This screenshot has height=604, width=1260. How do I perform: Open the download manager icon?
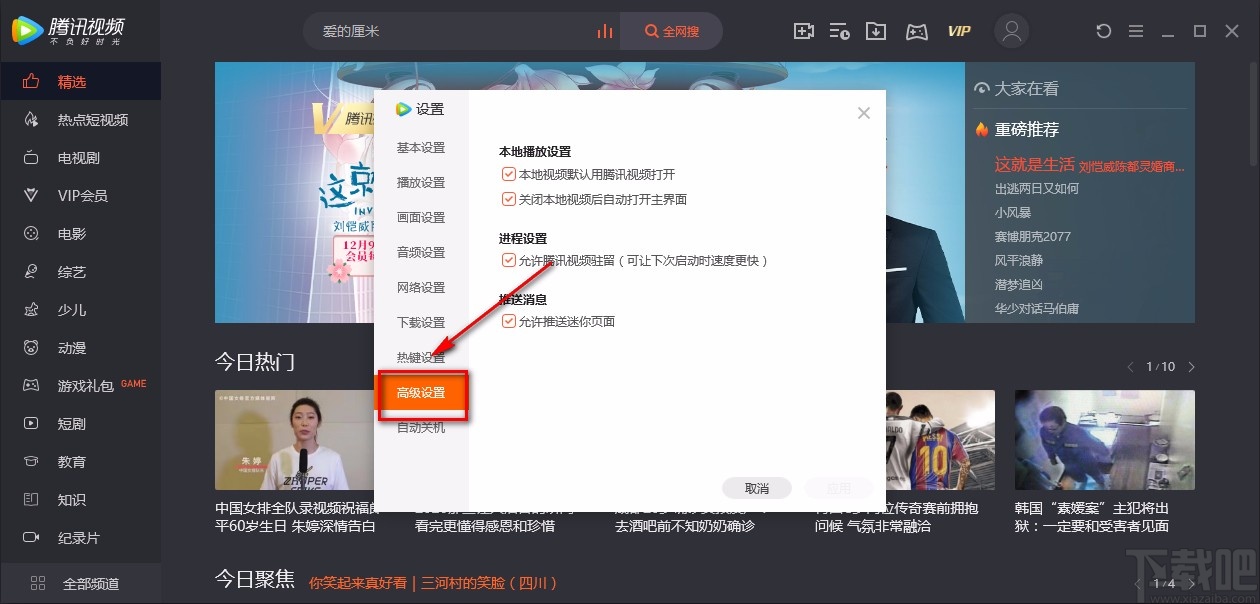[876, 31]
